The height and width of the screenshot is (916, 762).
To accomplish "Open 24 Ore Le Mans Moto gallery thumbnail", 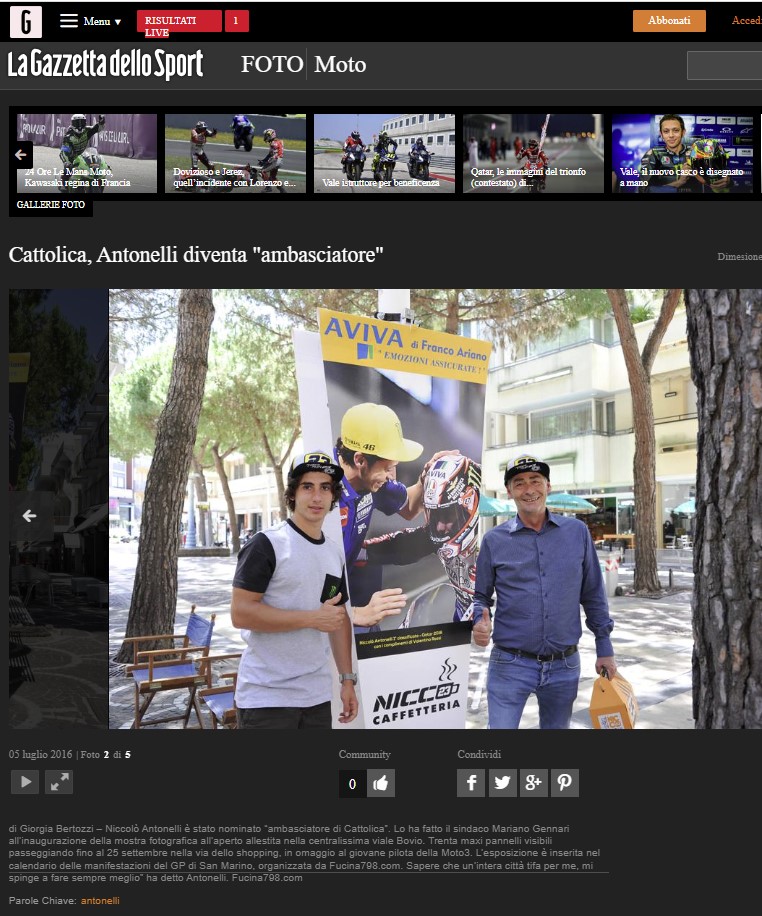I will [87, 153].
